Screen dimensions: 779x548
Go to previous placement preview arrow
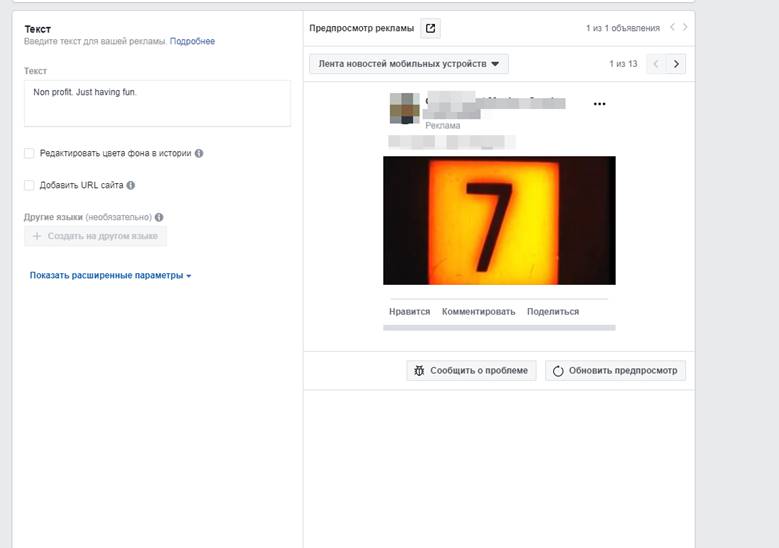(656, 64)
